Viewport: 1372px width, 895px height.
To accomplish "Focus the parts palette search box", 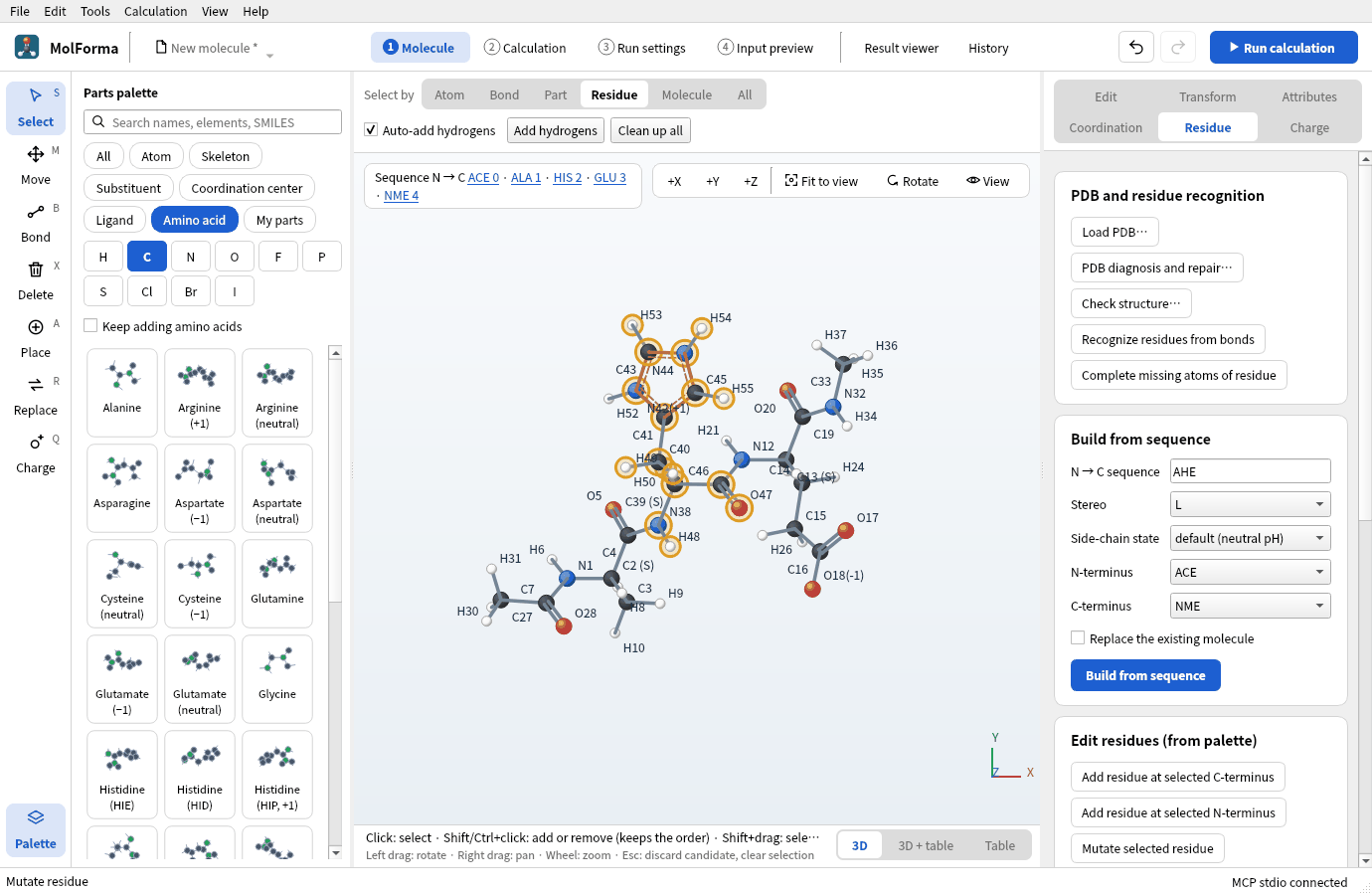I will pyautogui.click(x=213, y=122).
